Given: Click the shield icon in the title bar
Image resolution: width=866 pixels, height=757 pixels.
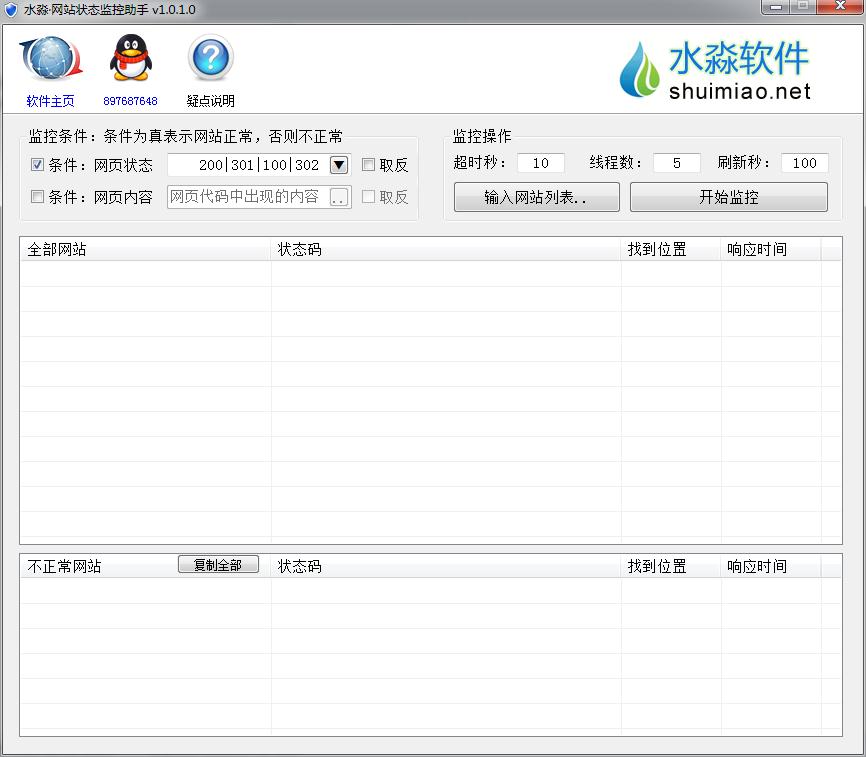Looking at the screenshot, I should [12, 10].
